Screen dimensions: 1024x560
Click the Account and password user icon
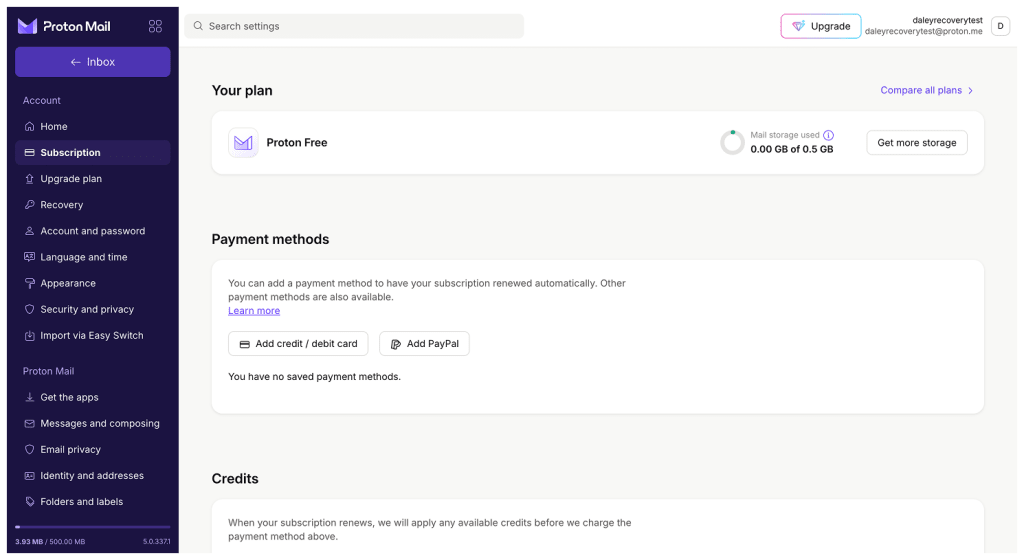29,231
